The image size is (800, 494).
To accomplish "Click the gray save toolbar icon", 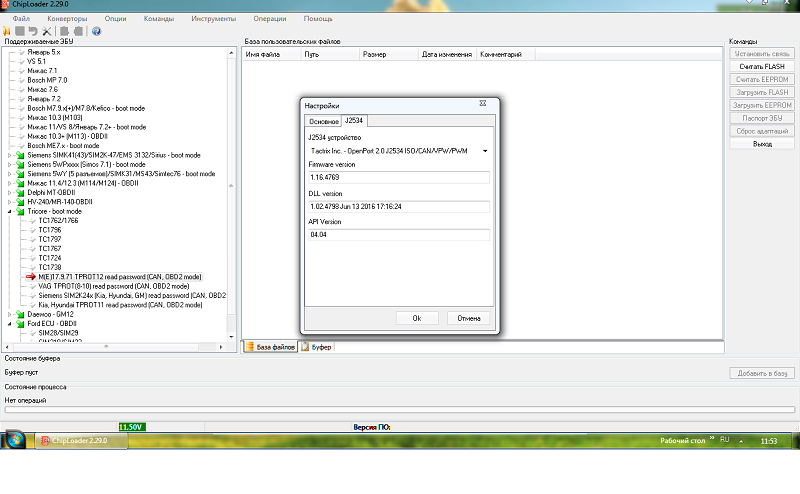I will (21, 31).
